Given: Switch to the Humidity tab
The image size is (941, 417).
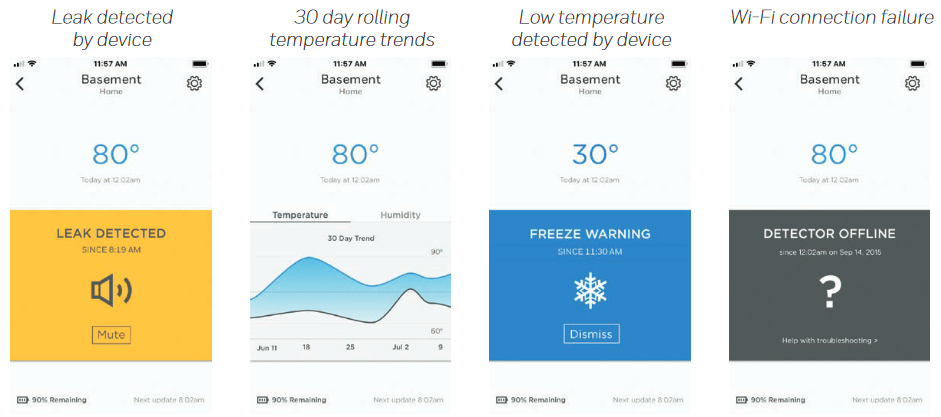Looking at the screenshot, I should (x=400, y=215).
